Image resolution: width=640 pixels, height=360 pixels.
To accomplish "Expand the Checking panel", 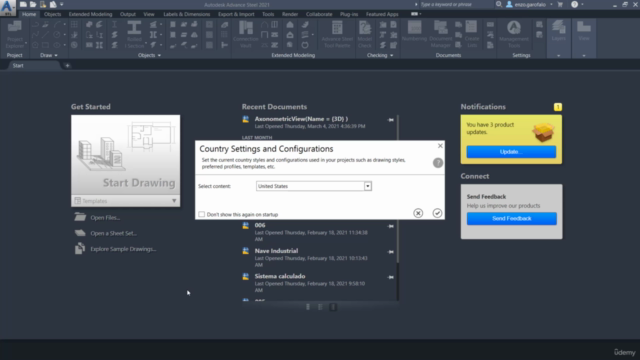I will click(x=380, y=55).
